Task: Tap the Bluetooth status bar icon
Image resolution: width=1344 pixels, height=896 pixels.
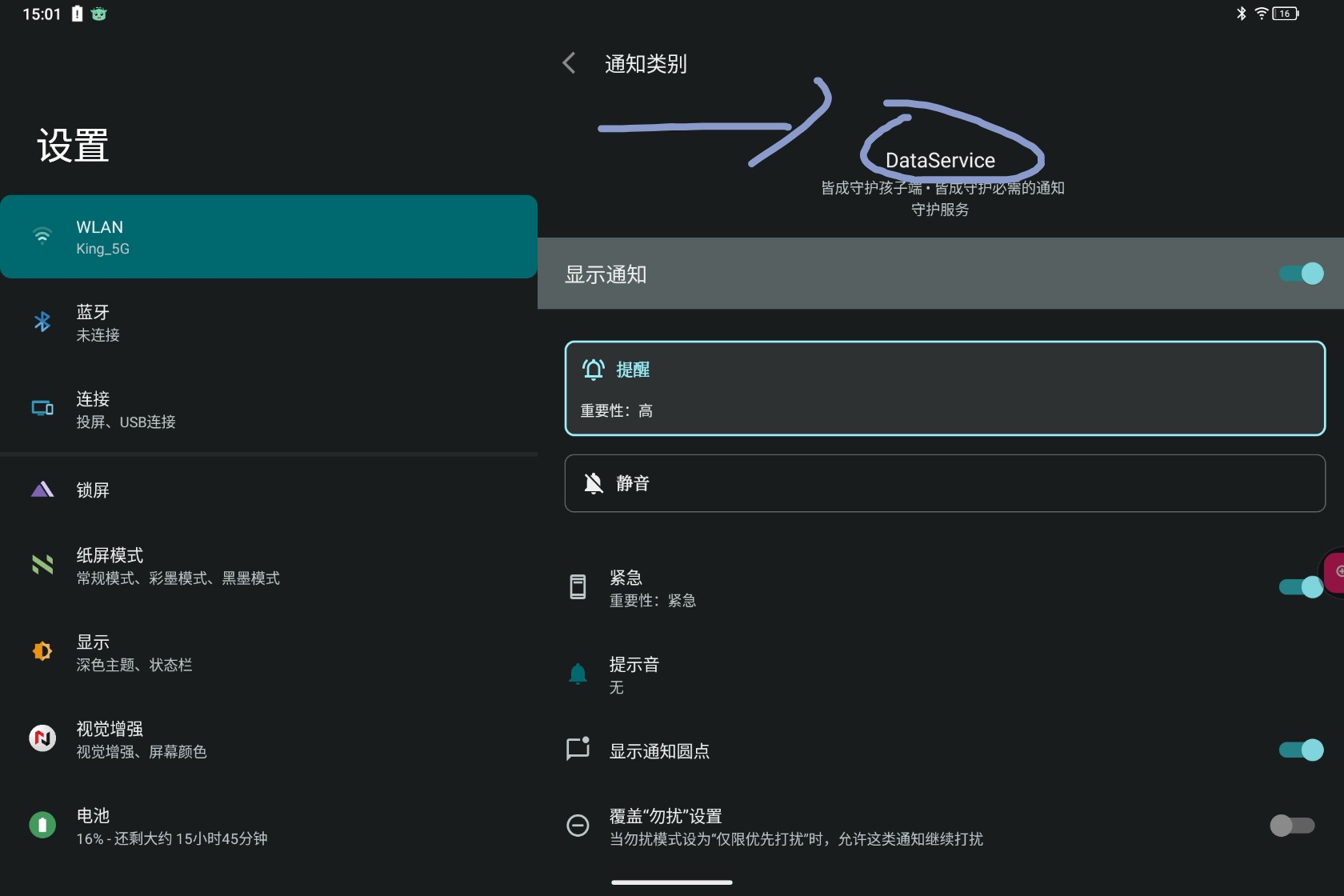Action: [x=1242, y=14]
